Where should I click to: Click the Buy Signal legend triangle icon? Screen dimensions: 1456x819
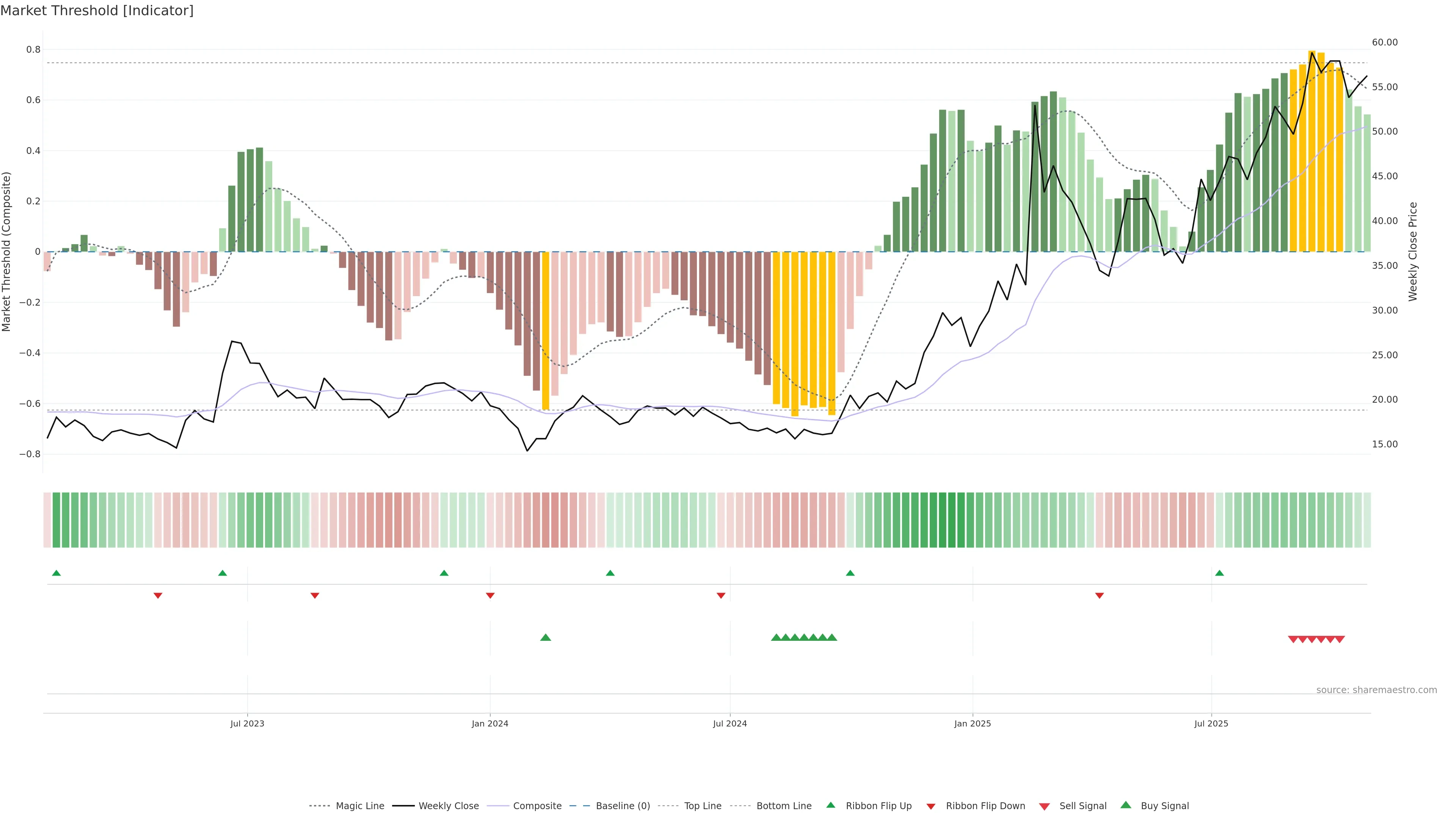[x=1125, y=805]
